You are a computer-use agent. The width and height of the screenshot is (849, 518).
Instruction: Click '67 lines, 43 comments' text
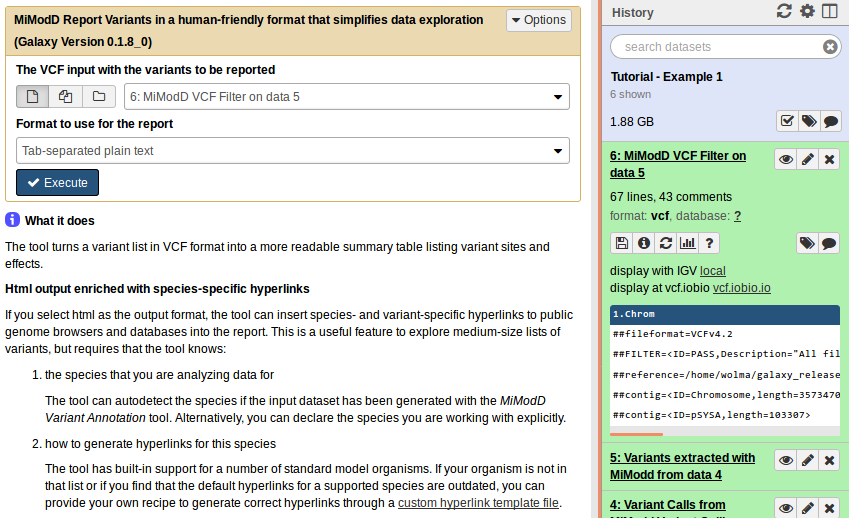click(x=671, y=197)
